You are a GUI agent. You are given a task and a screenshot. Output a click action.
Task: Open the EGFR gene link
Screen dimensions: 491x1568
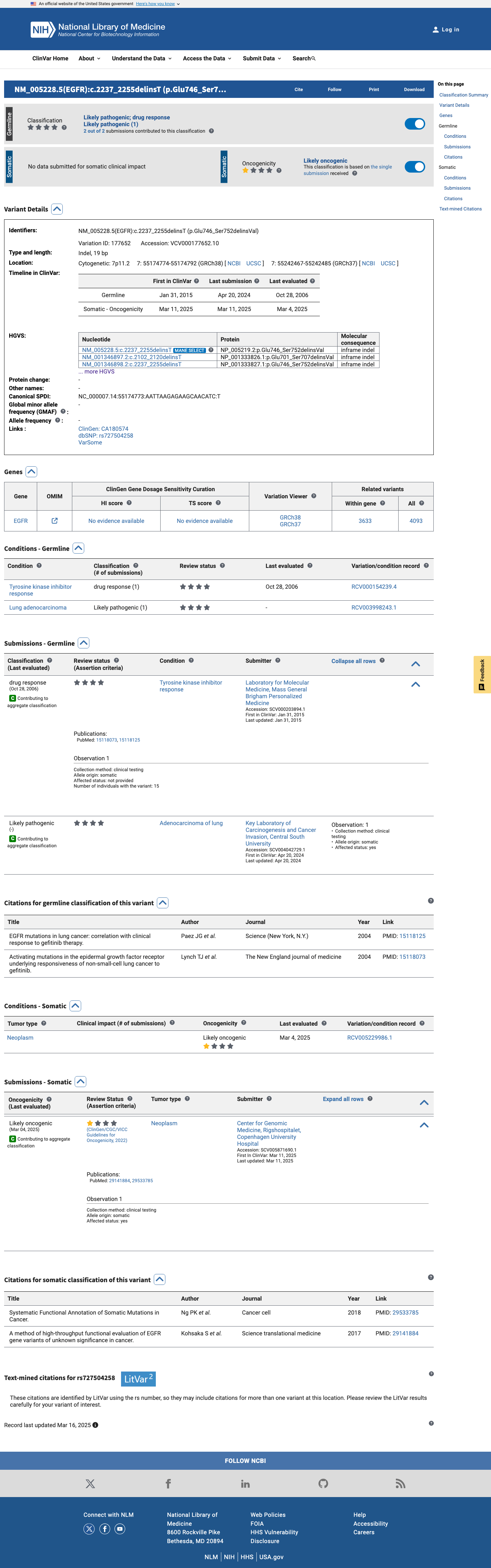click(x=21, y=521)
